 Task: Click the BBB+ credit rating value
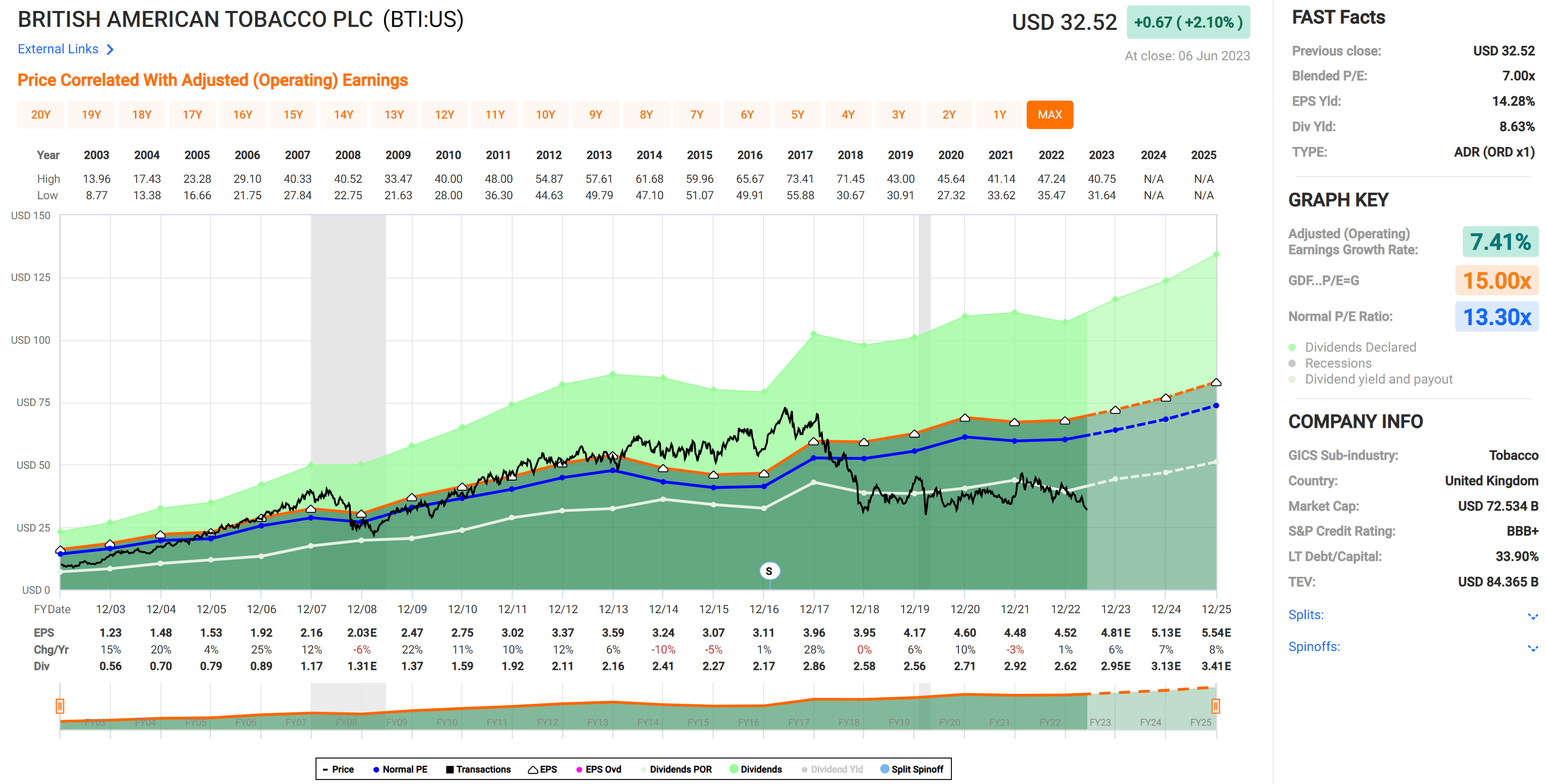coord(1522,531)
